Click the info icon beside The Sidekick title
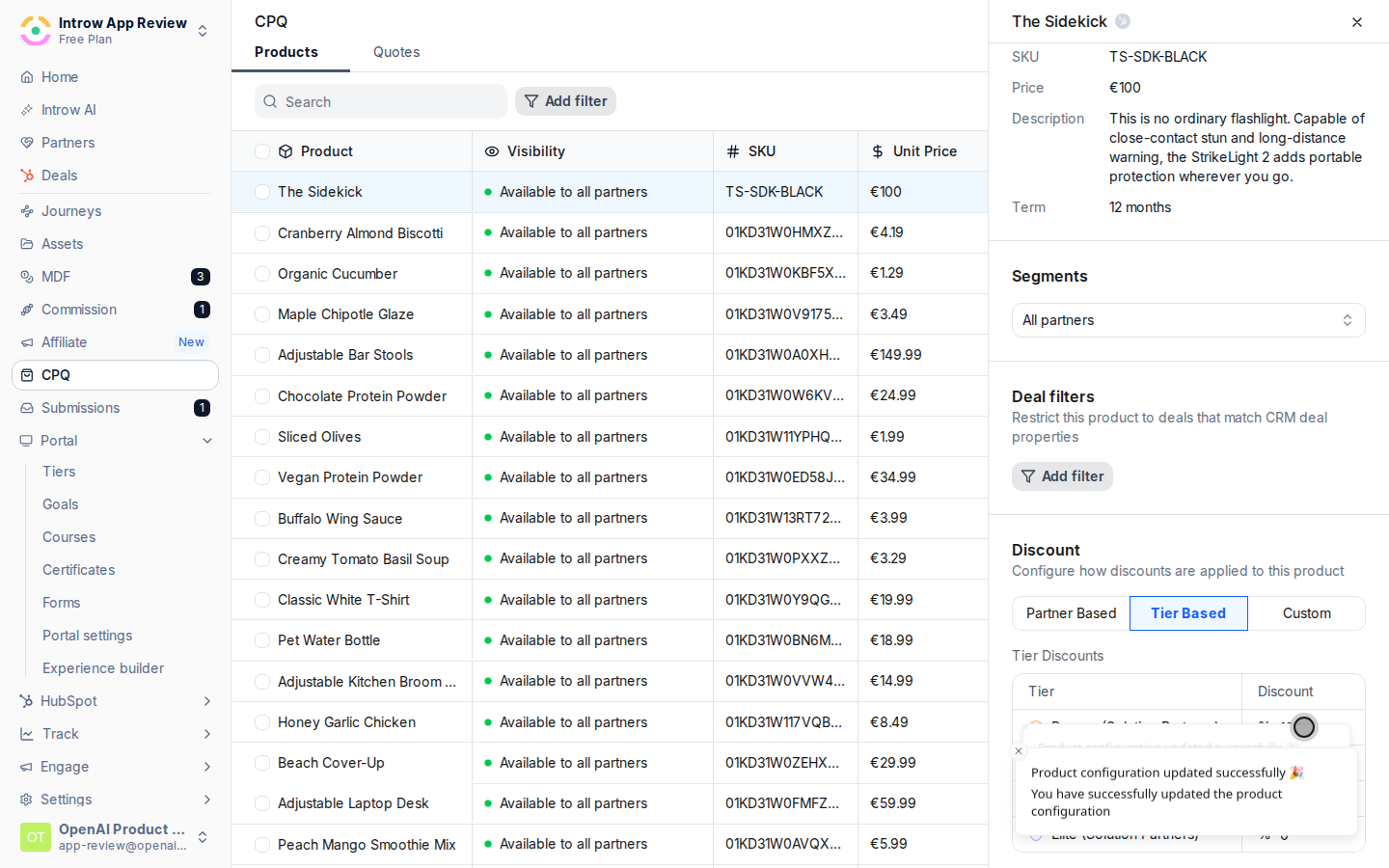 [x=1123, y=21]
